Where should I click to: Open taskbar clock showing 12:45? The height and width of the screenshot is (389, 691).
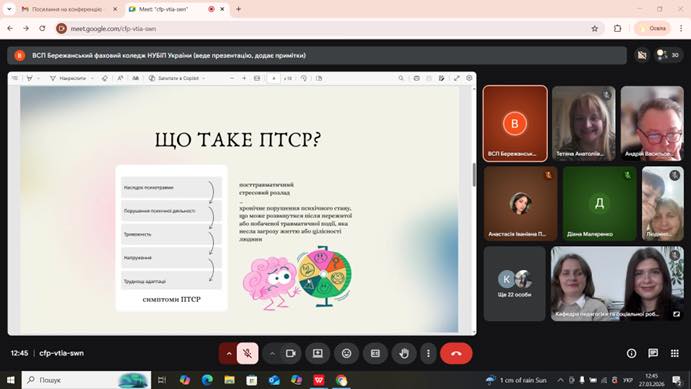651,380
